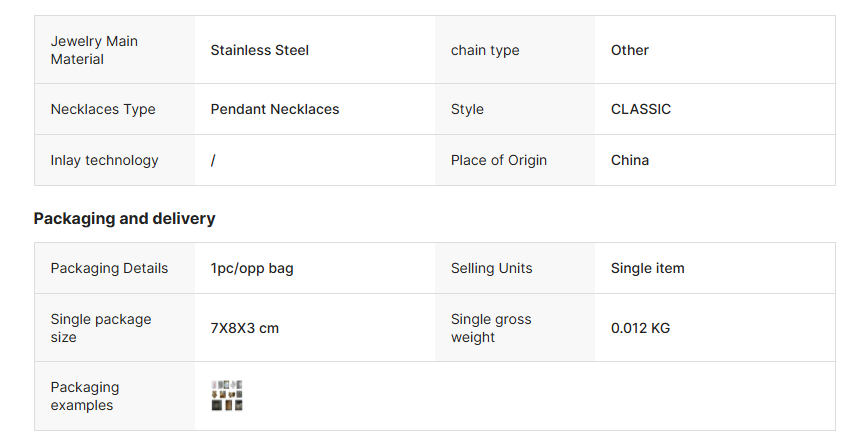Click the 'Stainless Steel' material value

[x=259, y=50]
